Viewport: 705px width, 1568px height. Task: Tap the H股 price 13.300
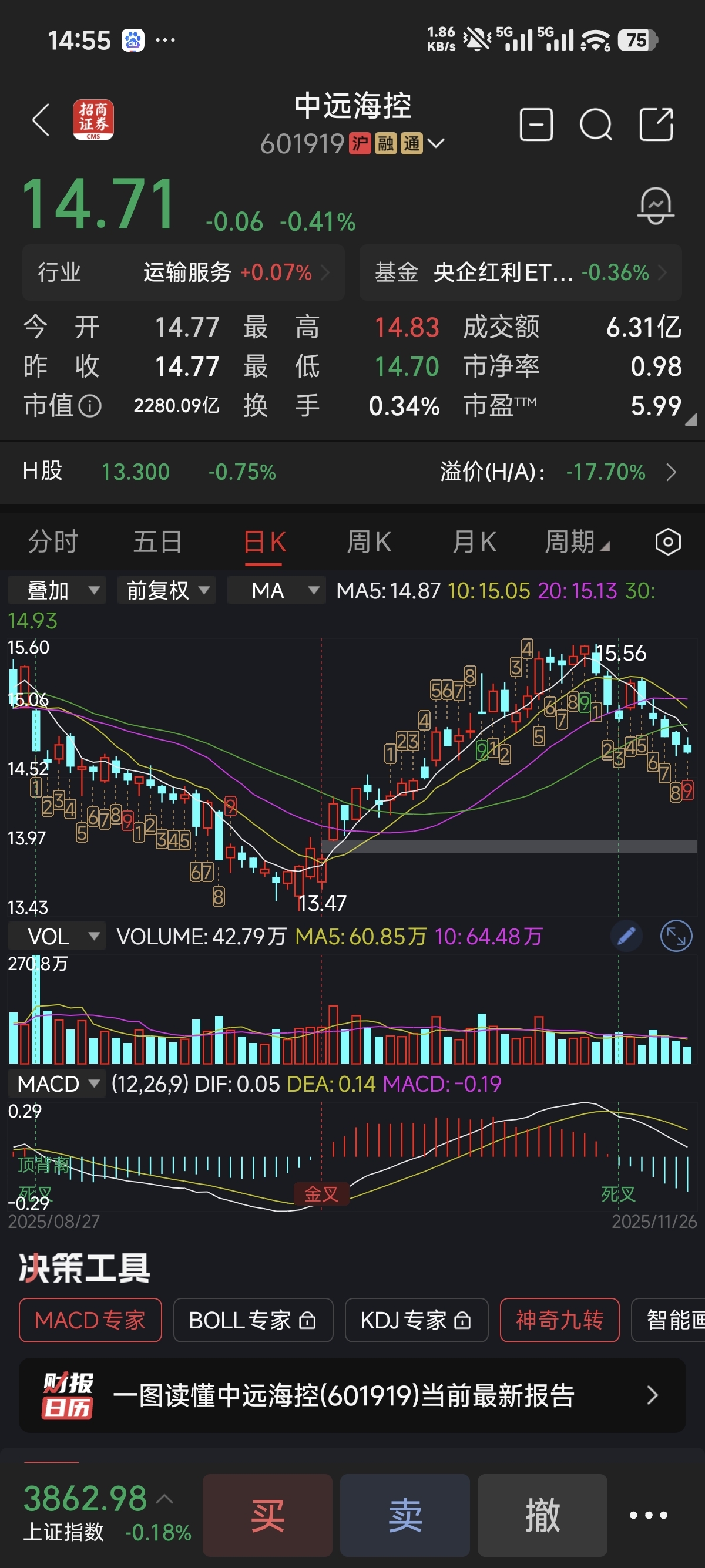coord(135,472)
